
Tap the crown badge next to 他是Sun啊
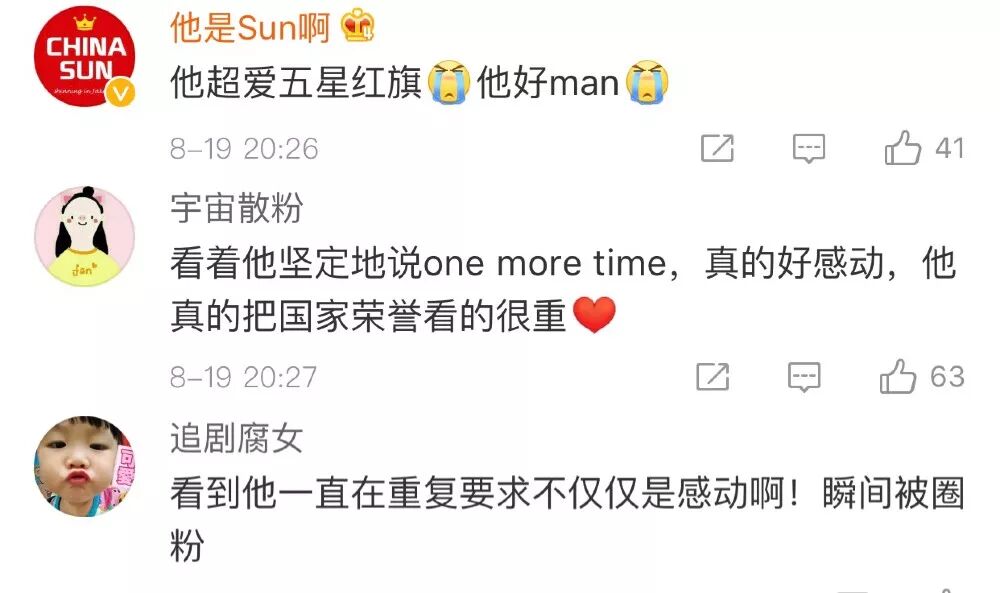tap(358, 27)
